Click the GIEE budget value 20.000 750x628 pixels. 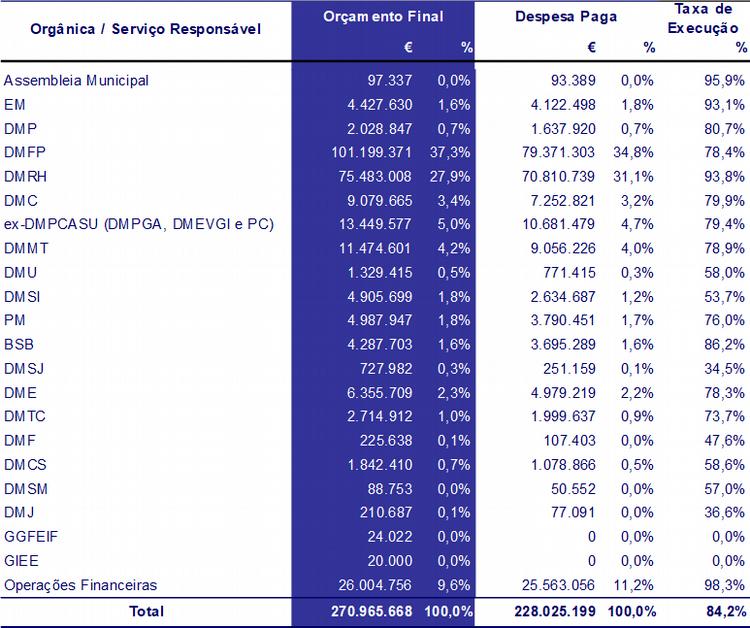[390, 561]
